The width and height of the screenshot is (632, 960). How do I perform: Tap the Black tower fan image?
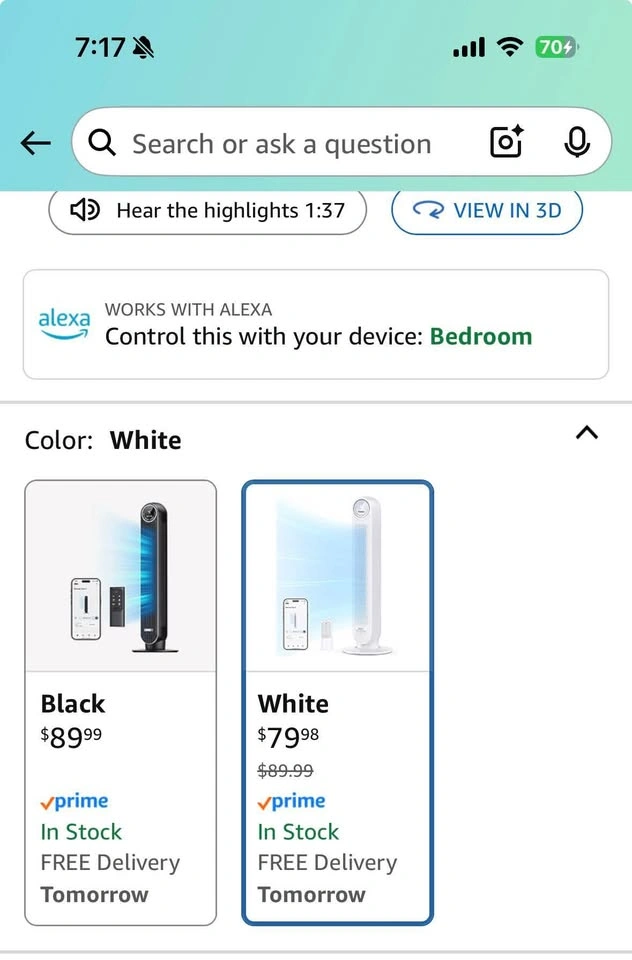pos(120,576)
